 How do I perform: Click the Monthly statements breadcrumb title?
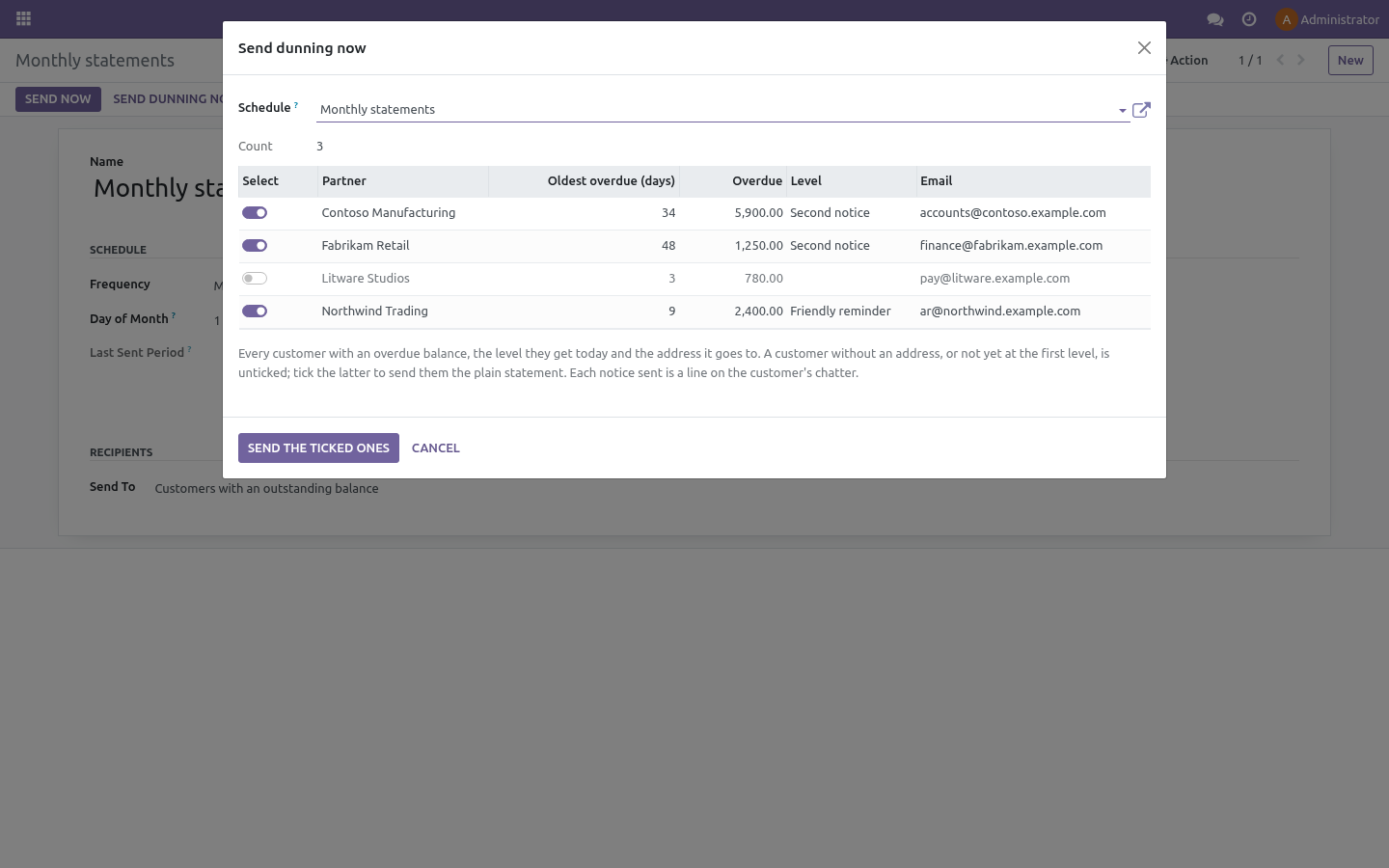pyautogui.click(x=95, y=61)
